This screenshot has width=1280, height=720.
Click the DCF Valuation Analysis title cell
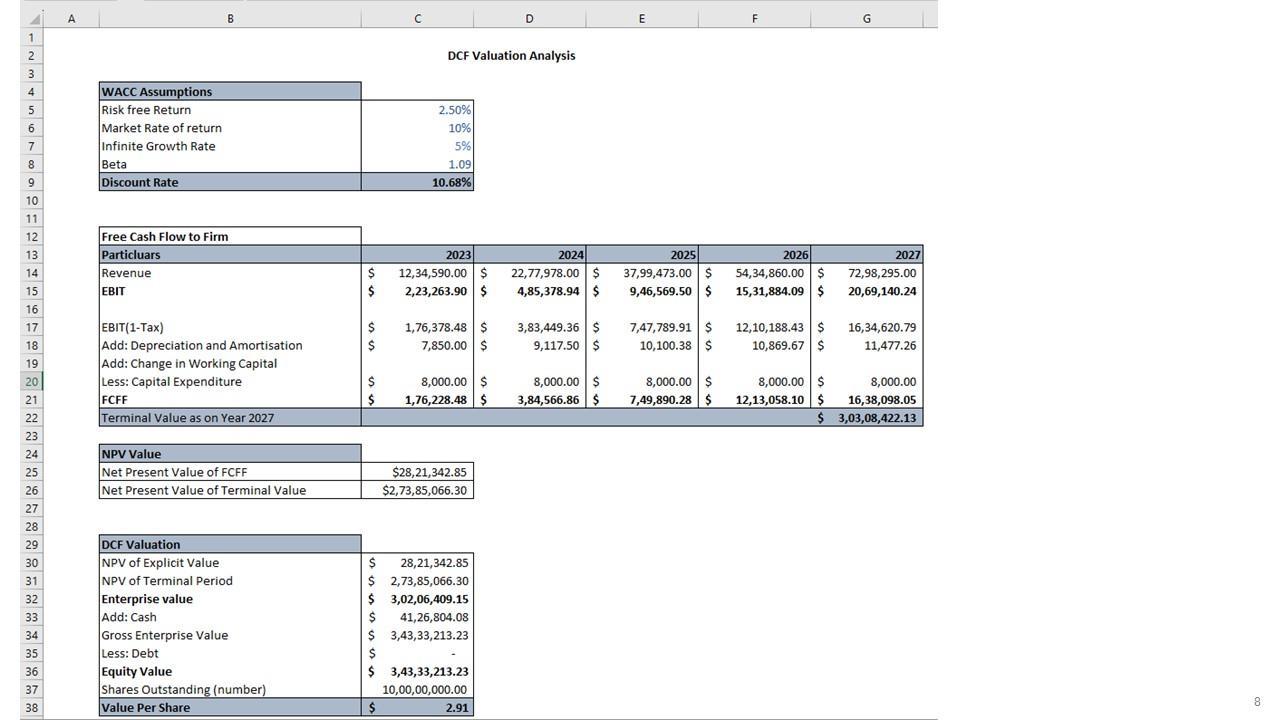coord(511,56)
